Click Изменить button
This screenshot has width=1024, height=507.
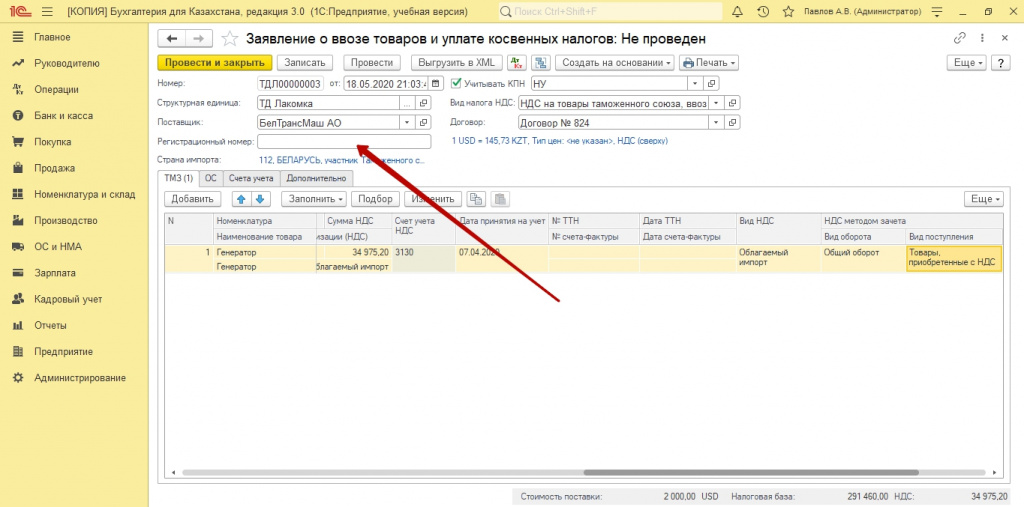click(x=433, y=199)
